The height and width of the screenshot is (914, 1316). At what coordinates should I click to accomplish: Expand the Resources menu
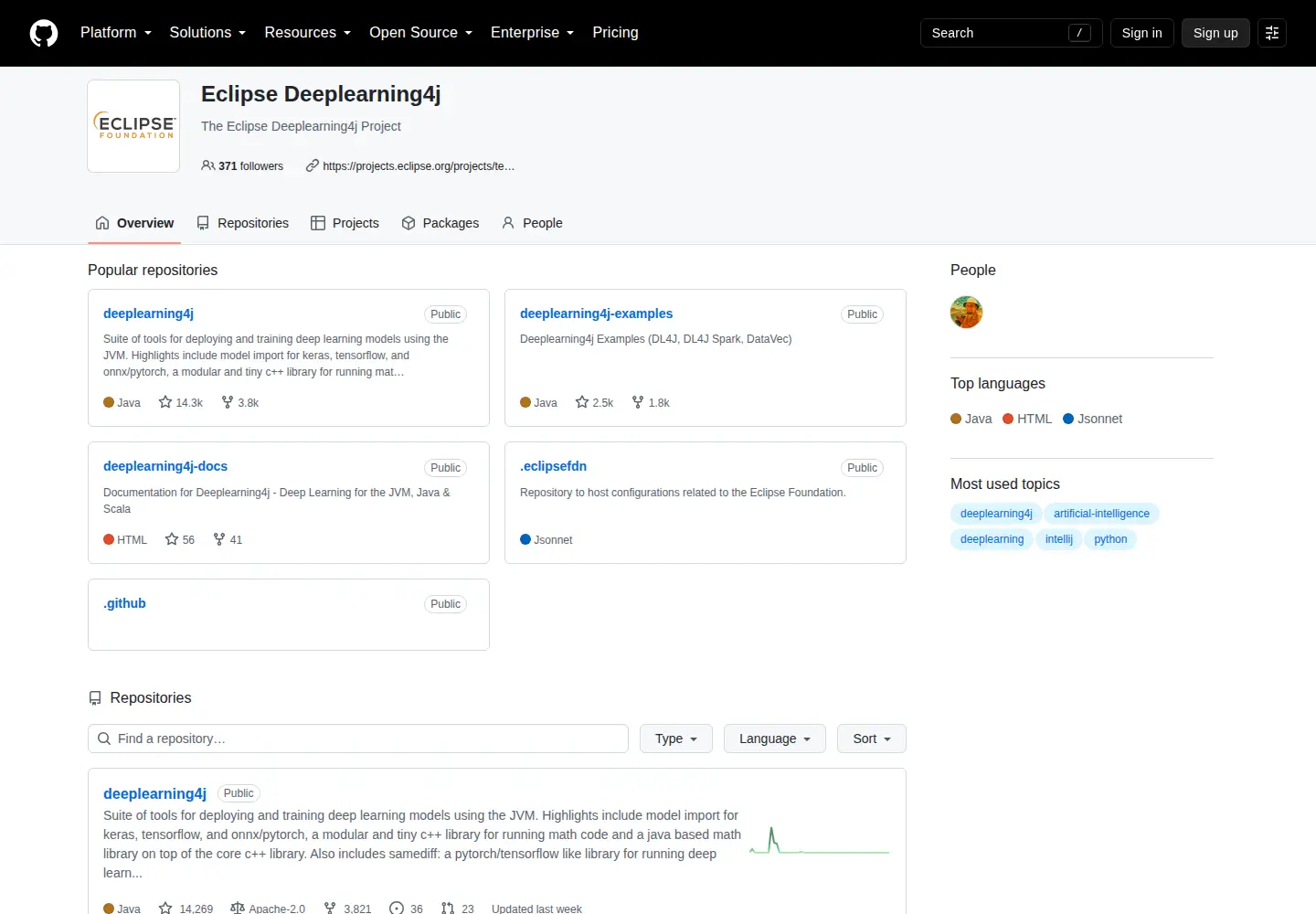(308, 33)
